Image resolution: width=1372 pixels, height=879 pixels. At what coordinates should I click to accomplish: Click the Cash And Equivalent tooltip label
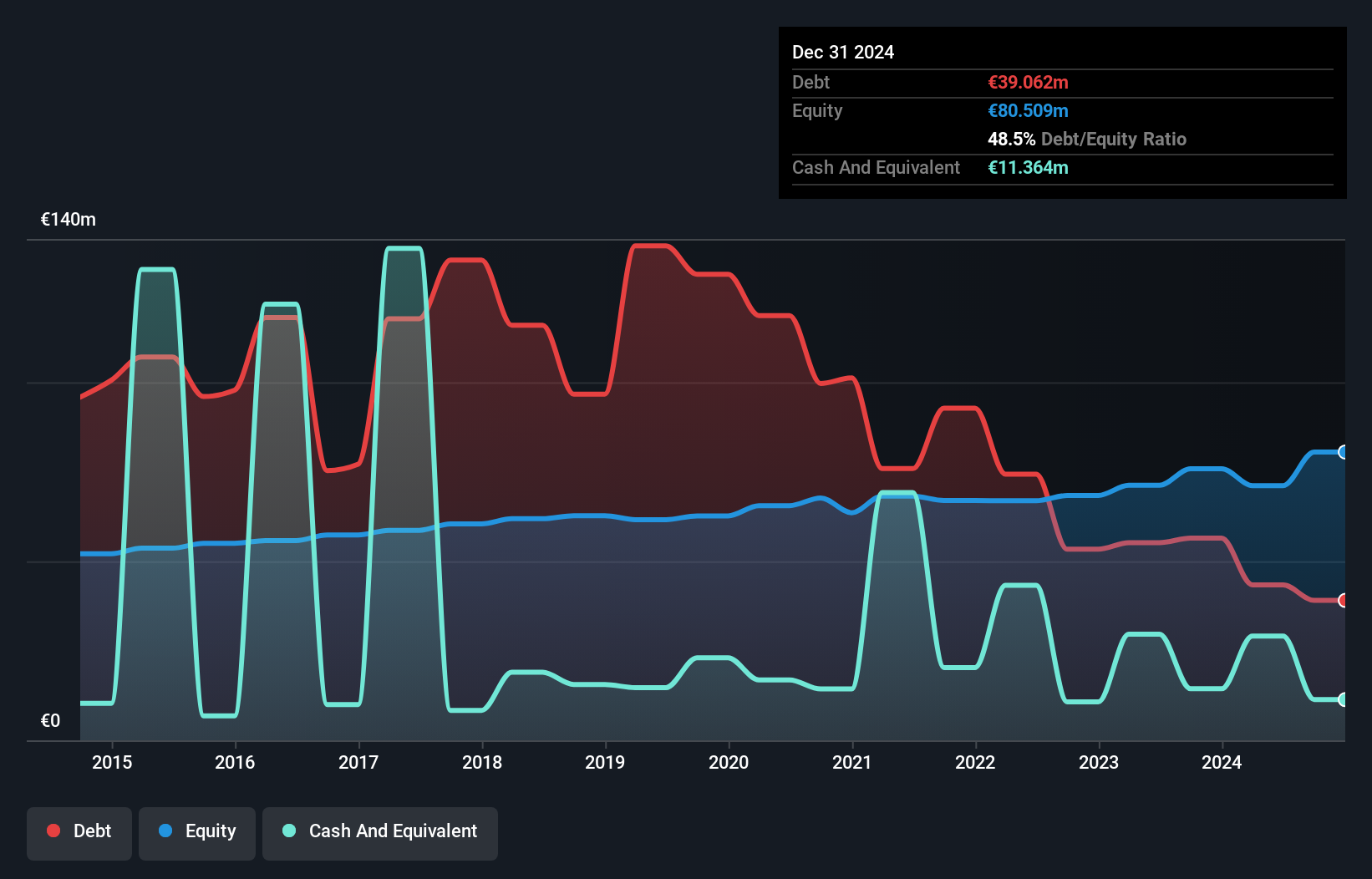click(876, 167)
